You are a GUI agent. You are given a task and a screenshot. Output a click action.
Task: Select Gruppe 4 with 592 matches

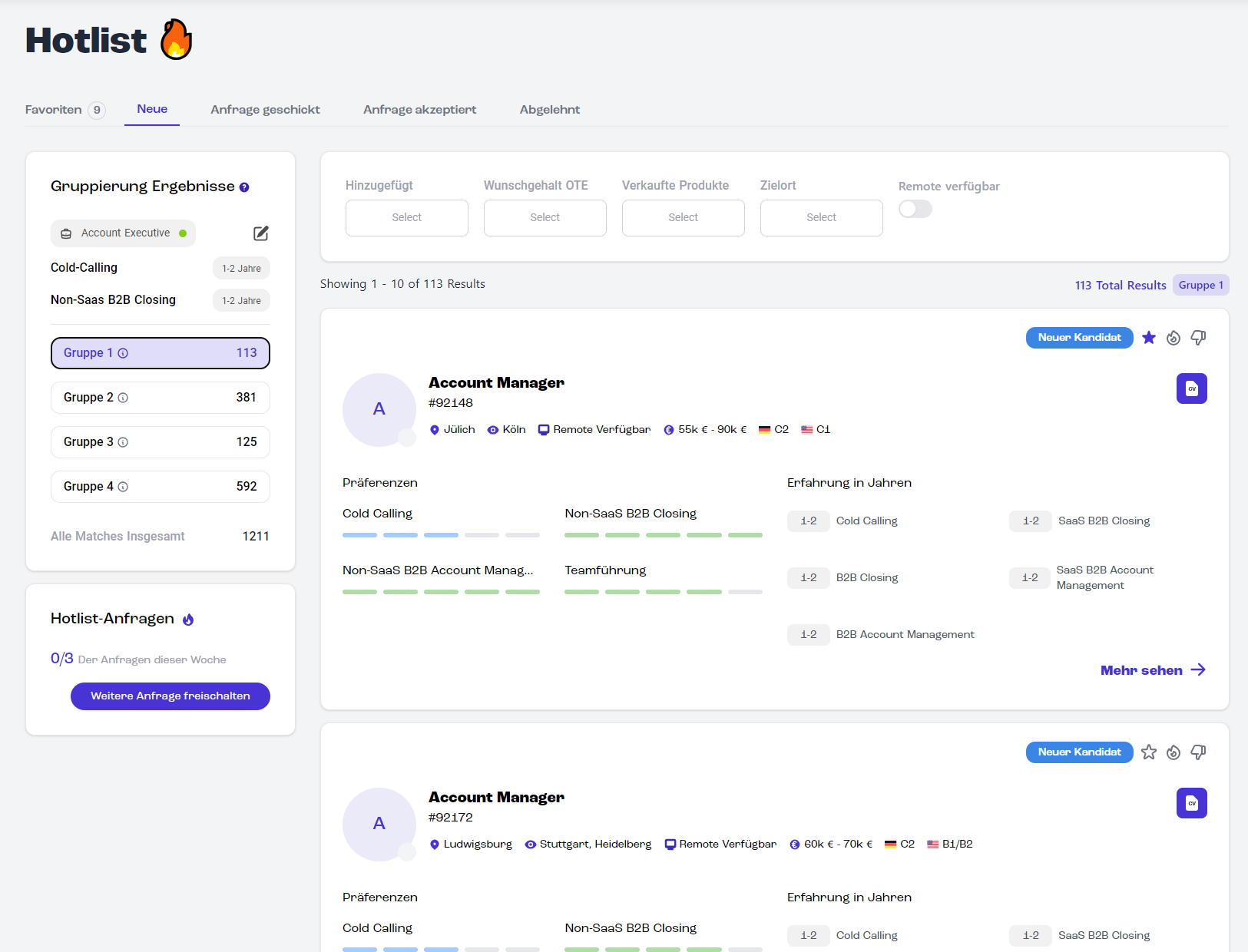point(161,487)
